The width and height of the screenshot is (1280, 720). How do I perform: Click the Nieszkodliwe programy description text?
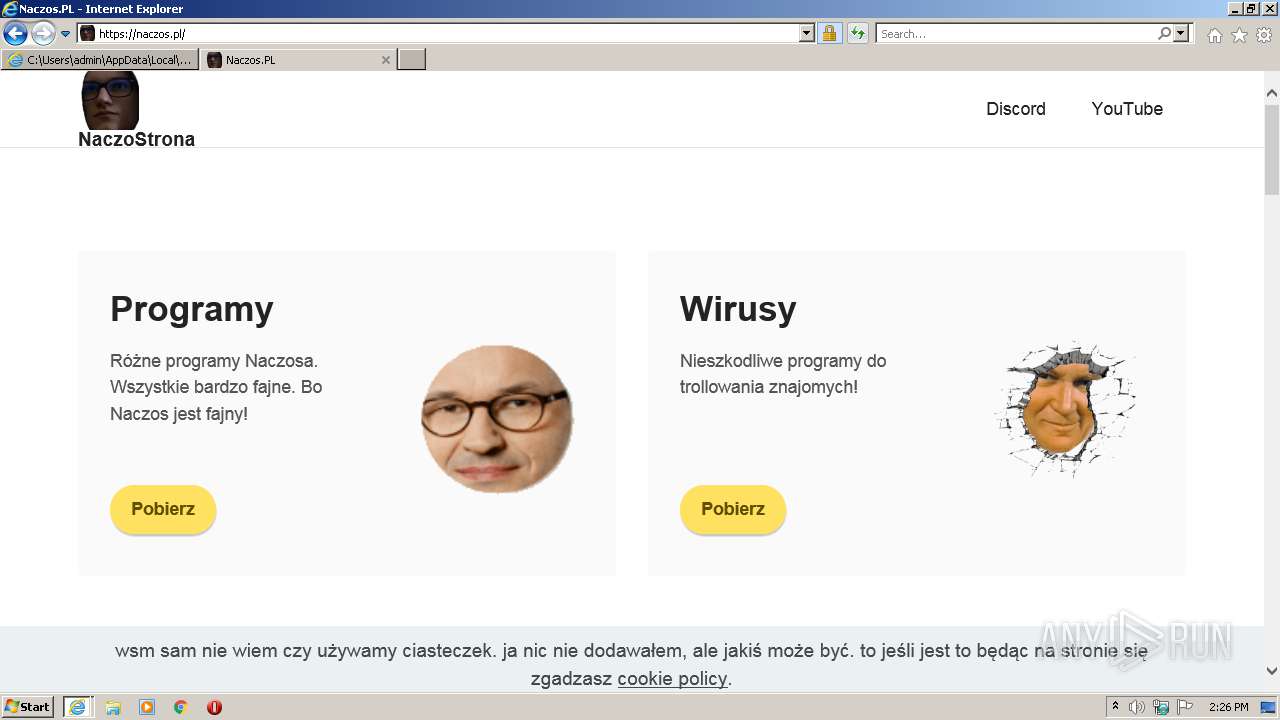tap(783, 374)
